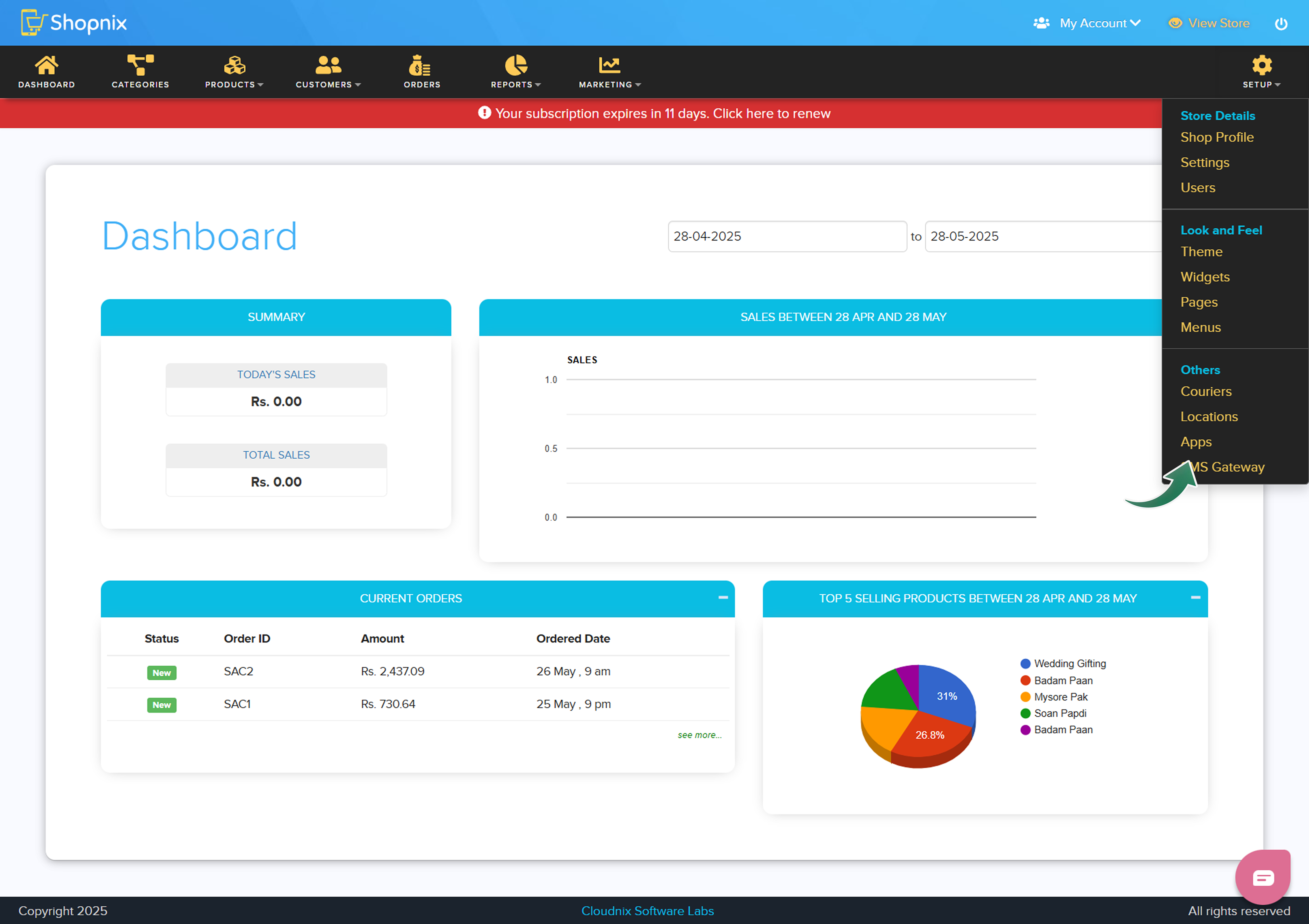Click the subscription warning exclamation icon

tap(484, 113)
